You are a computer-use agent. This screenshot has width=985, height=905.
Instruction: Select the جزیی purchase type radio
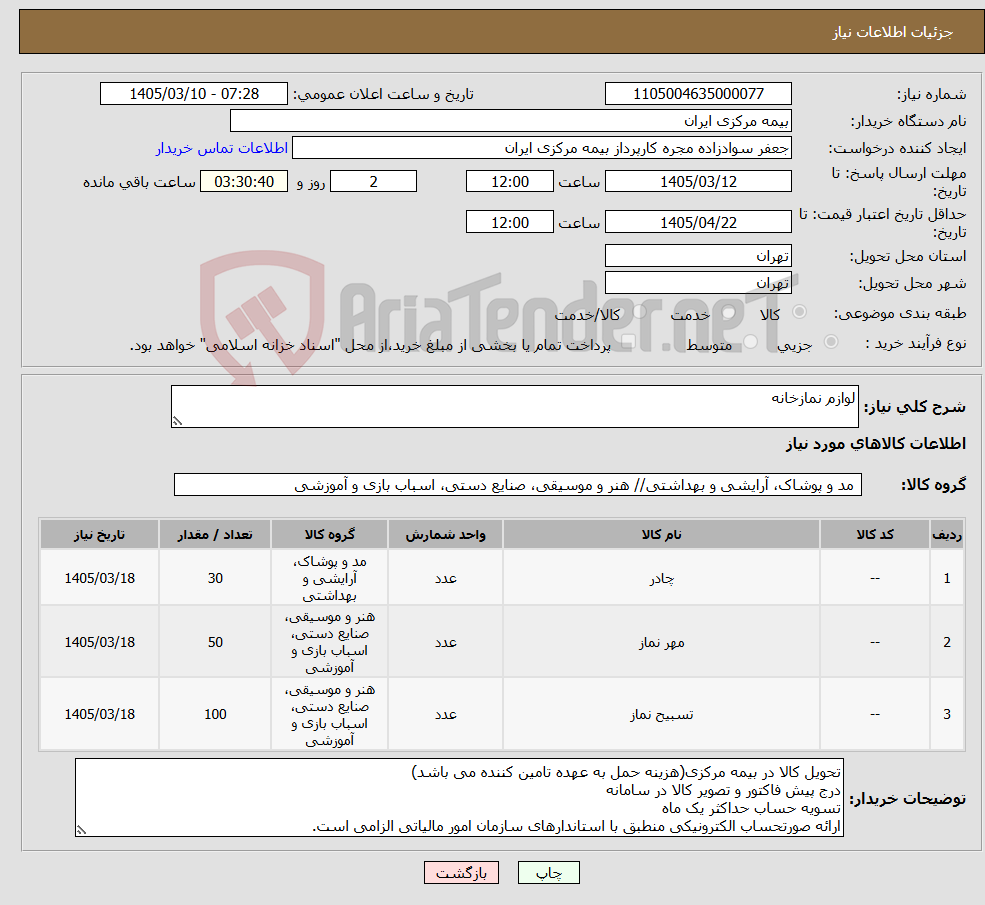tap(831, 342)
